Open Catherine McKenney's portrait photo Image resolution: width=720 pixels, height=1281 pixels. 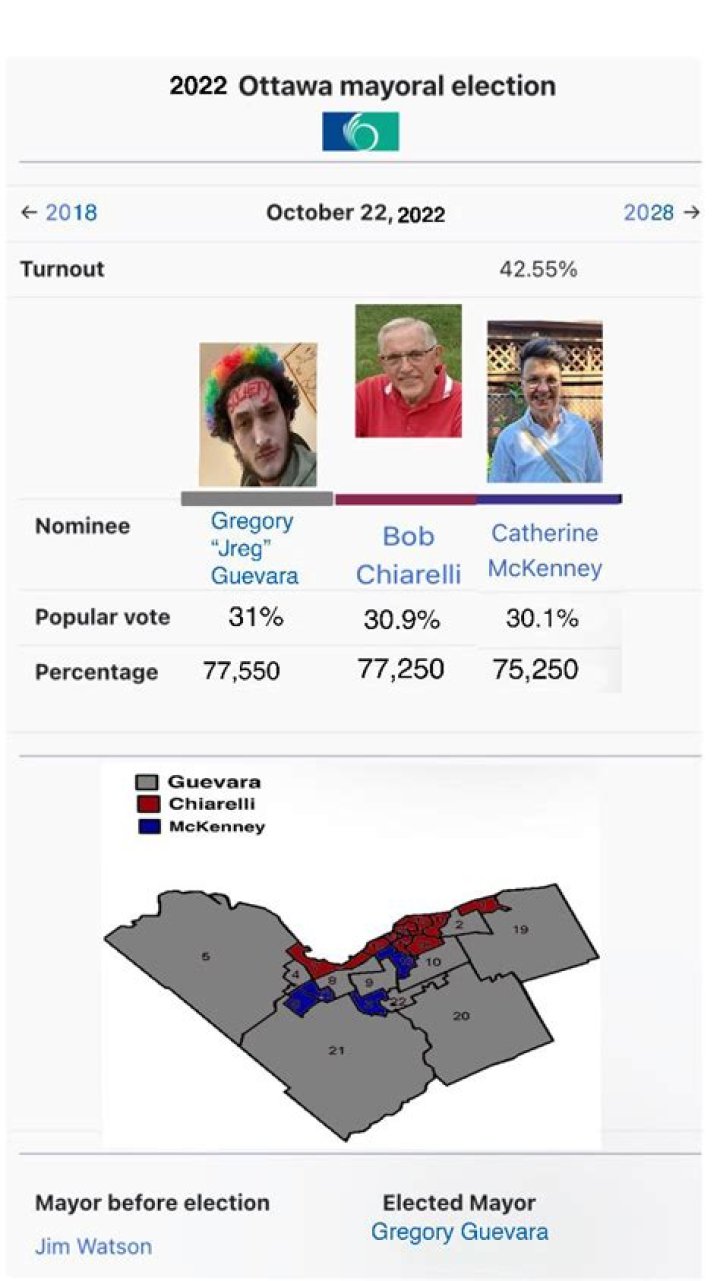click(545, 402)
